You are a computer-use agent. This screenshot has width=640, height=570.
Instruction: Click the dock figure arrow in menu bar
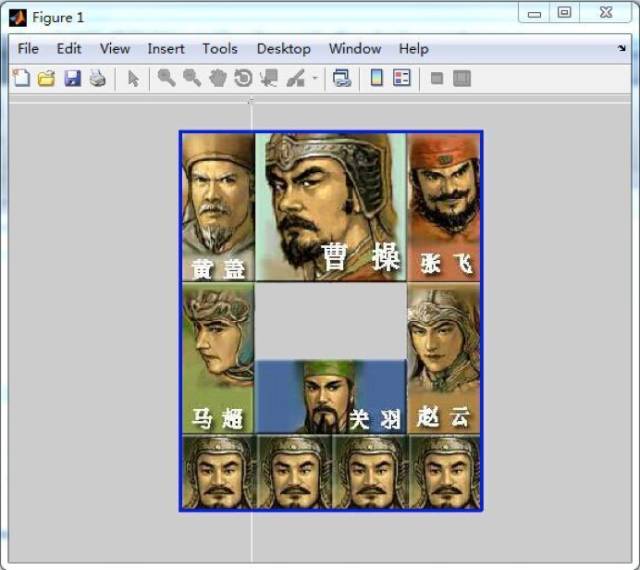(x=621, y=48)
